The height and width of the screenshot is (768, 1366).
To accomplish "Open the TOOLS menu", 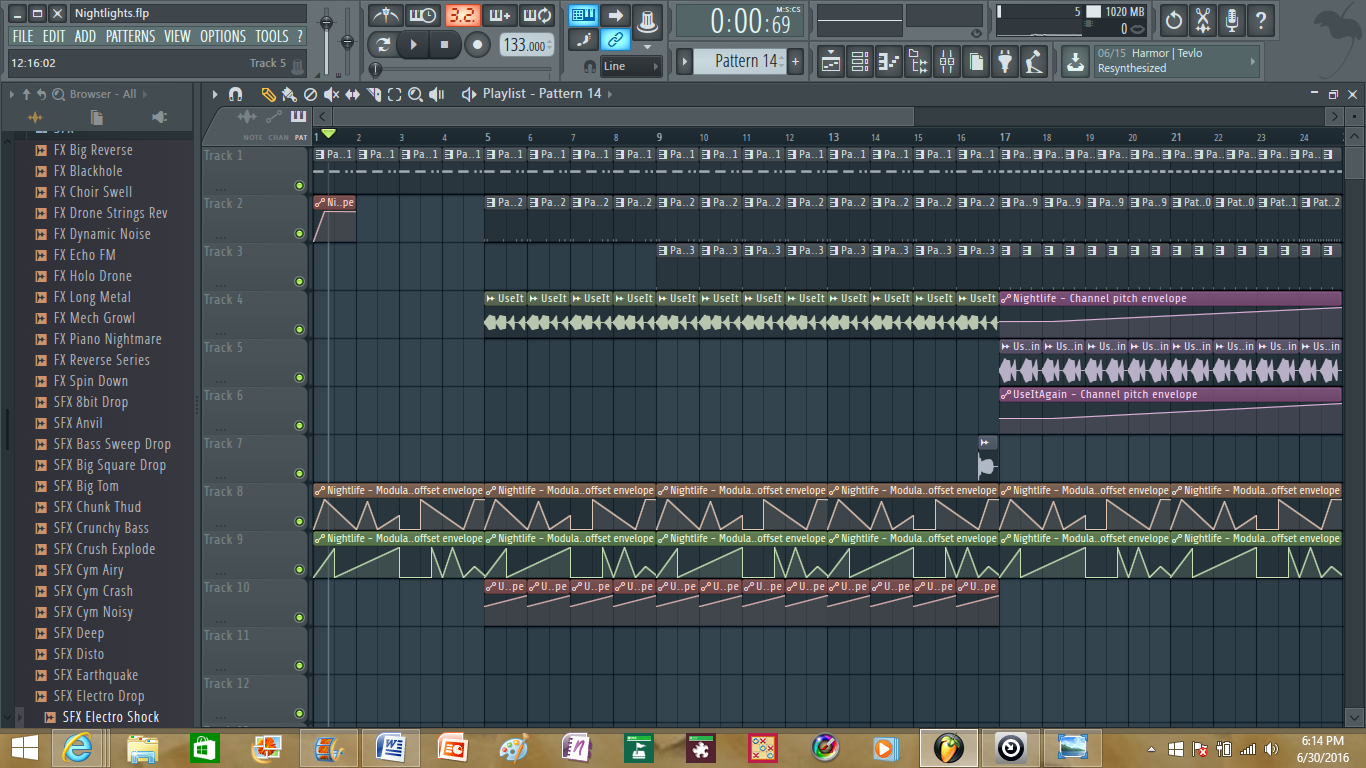I will coord(271,36).
